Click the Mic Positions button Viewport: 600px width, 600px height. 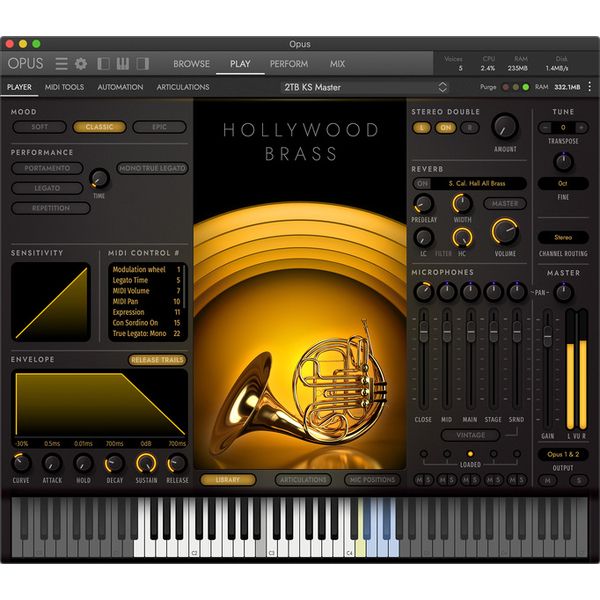point(372,480)
